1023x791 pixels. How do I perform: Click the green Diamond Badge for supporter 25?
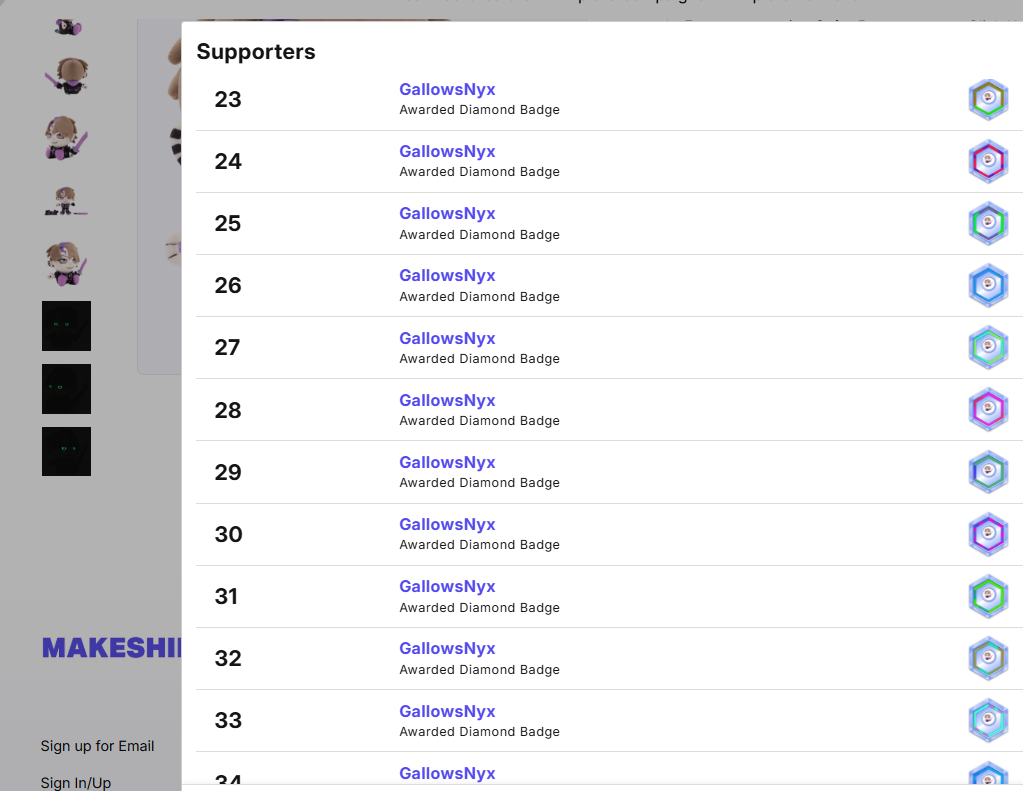[x=988, y=223]
